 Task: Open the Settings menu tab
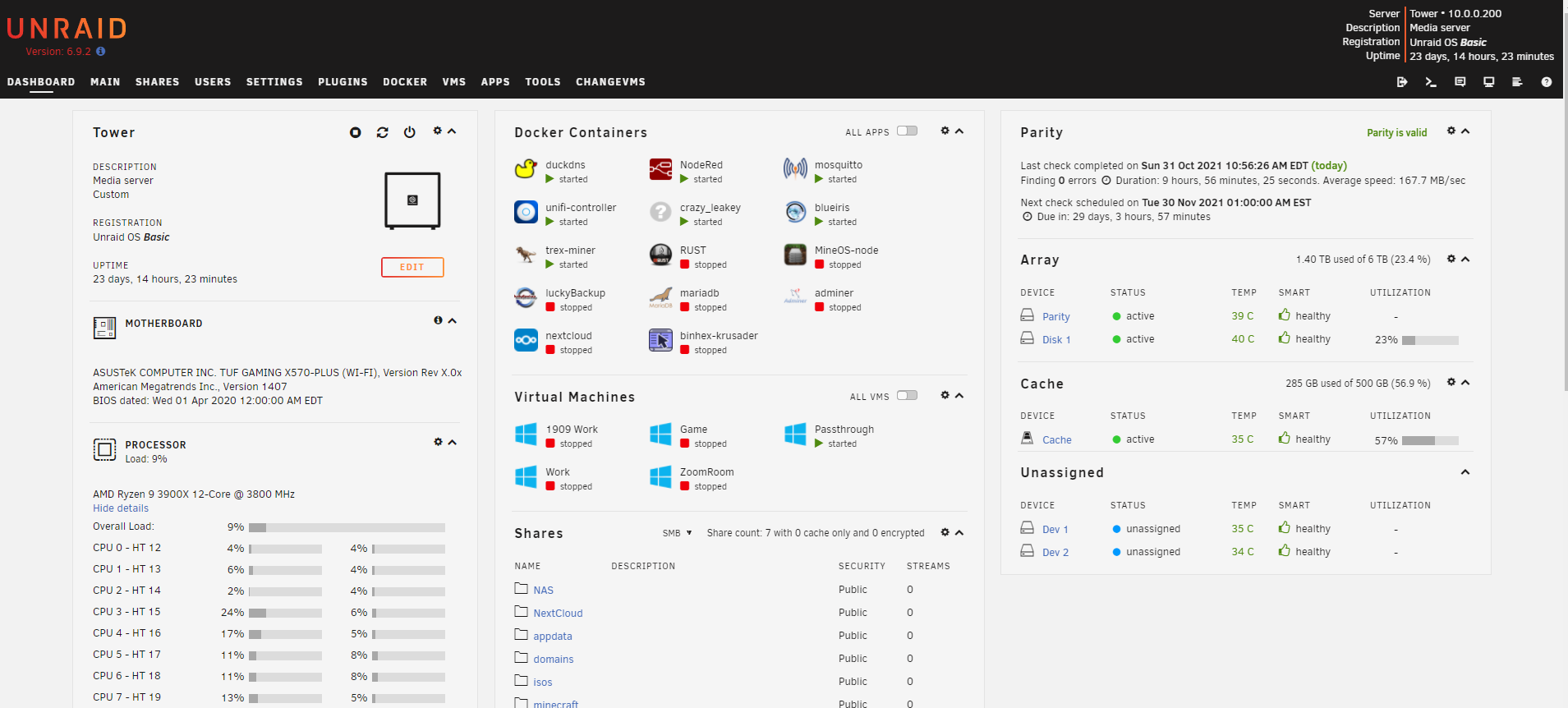(274, 82)
